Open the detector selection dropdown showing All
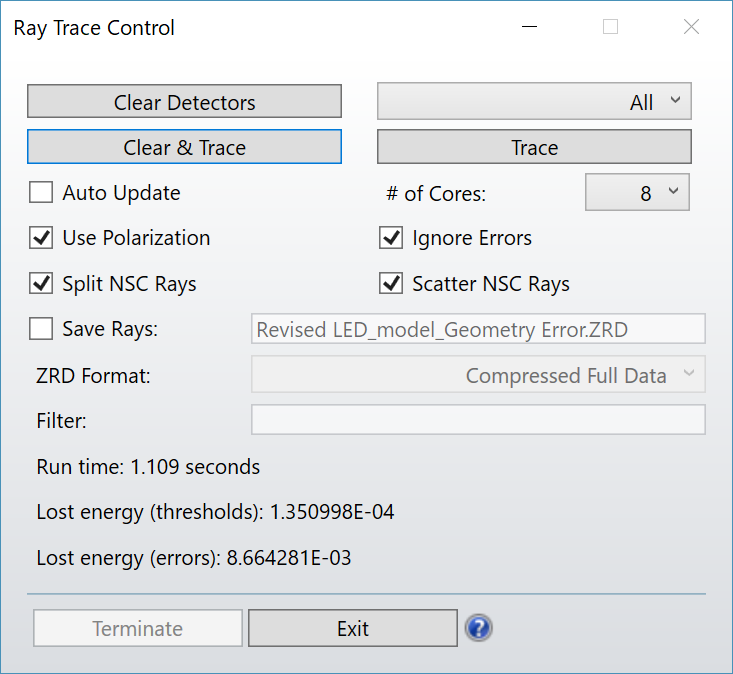Image resolution: width=733 pixels, height=674 pixels. [x=534, y=101]
